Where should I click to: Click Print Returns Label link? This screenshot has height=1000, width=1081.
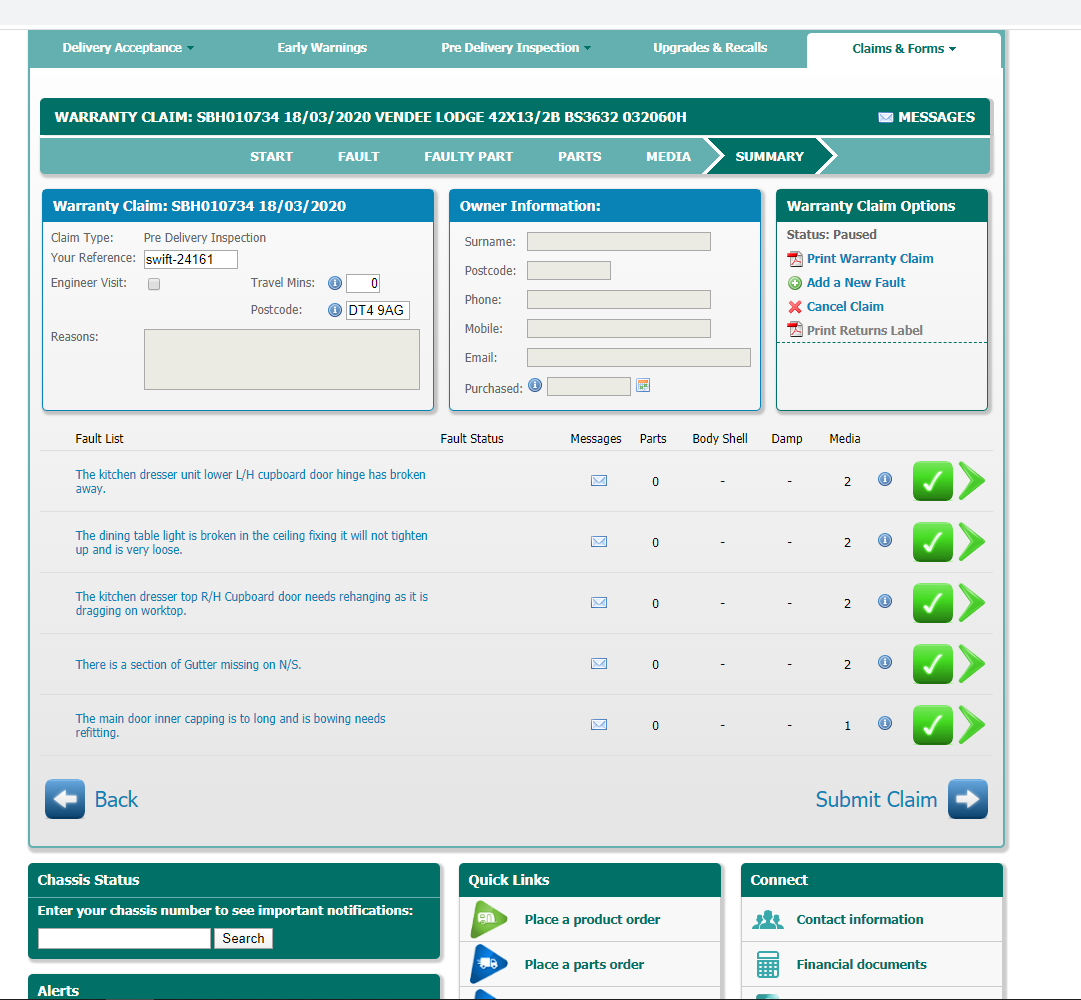point(865,331)
